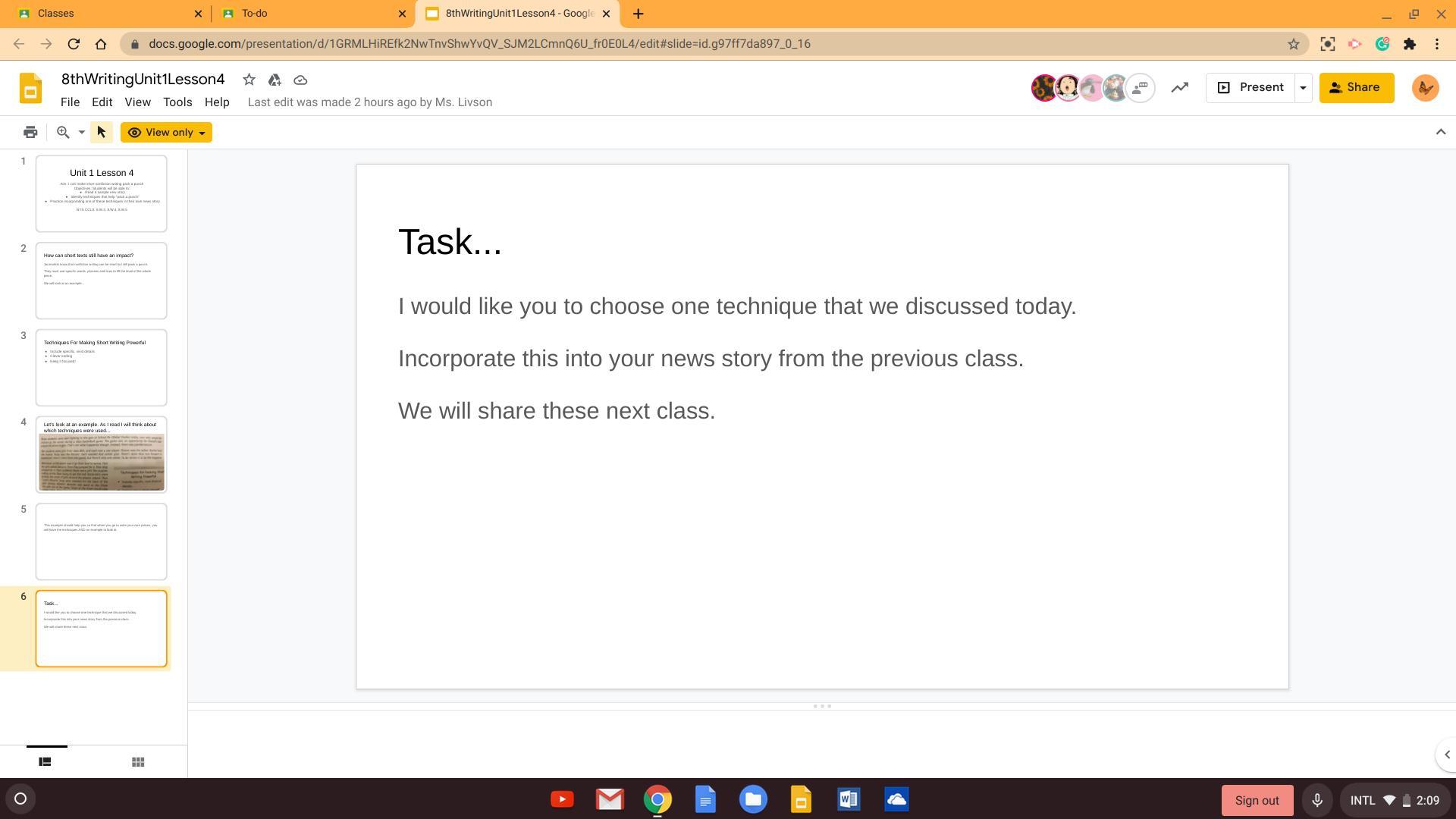Open the side panel arrow at bottom right
The image size is (1456, 819).
click(1446, 755)
